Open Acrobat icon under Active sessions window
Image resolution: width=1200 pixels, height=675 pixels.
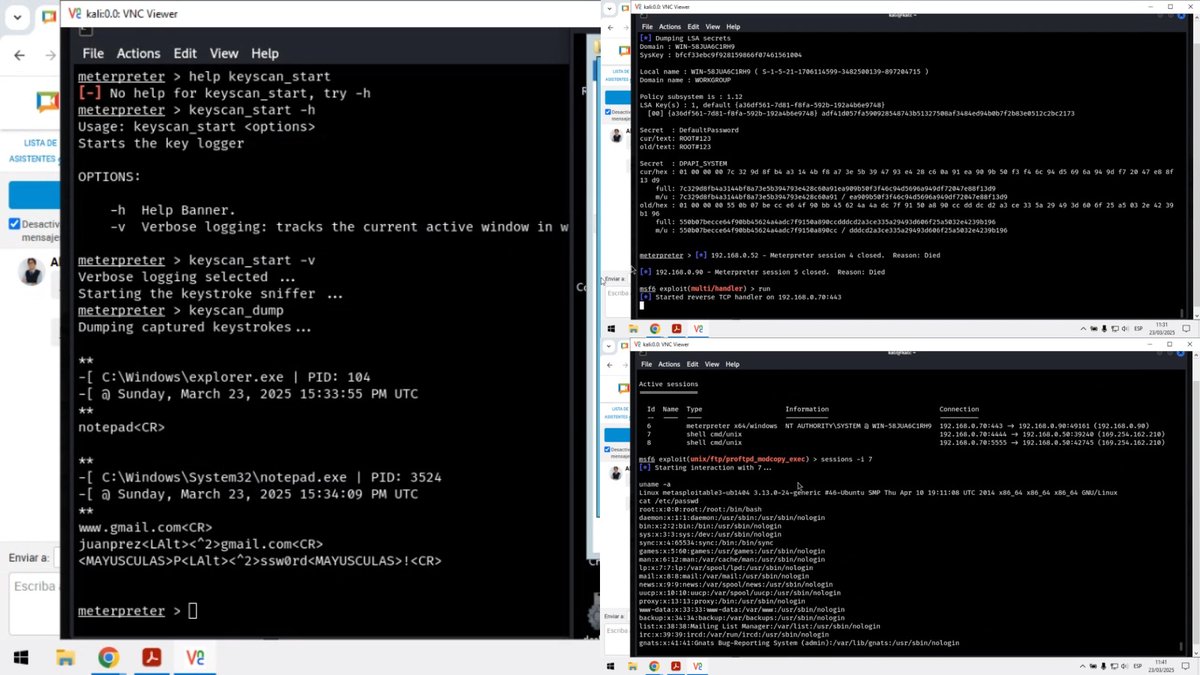tap(677, 666)
